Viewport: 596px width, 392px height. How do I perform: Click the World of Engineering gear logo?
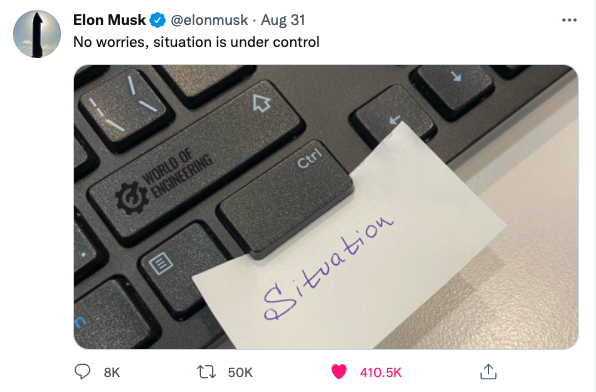tap(132, 198)
